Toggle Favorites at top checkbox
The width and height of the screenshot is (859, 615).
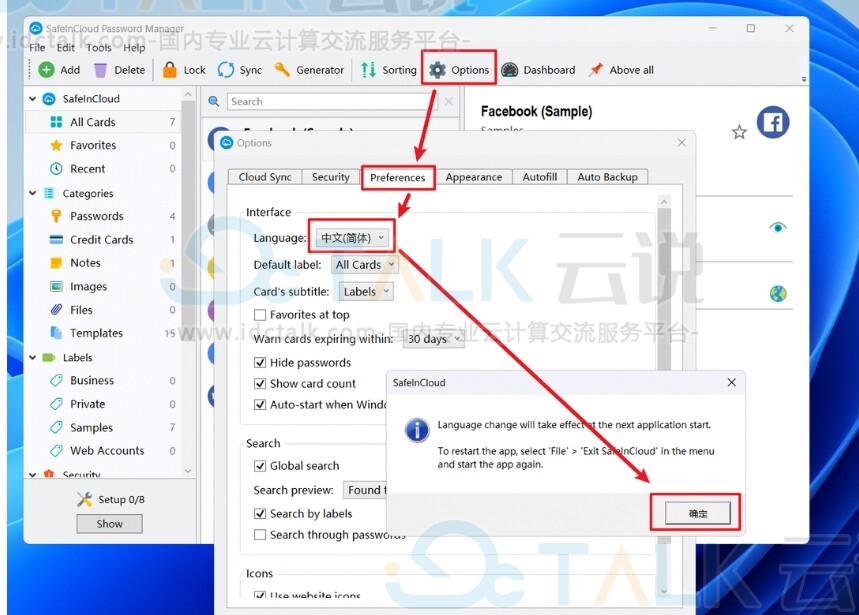pyautogui.click(x=260, y=315)
